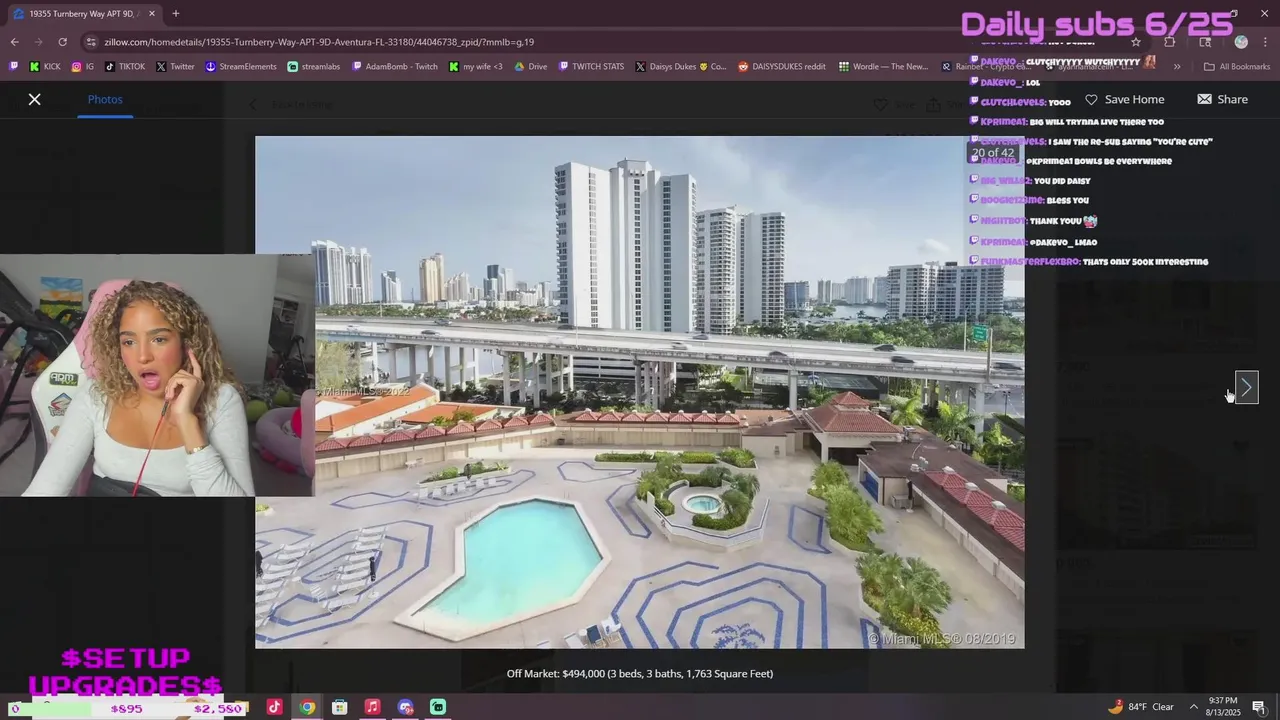Image resolution: width=1280 pixels, height=720 pixels.
Task: Open the All Bookmarks folder
Action: coord(1237,67)
